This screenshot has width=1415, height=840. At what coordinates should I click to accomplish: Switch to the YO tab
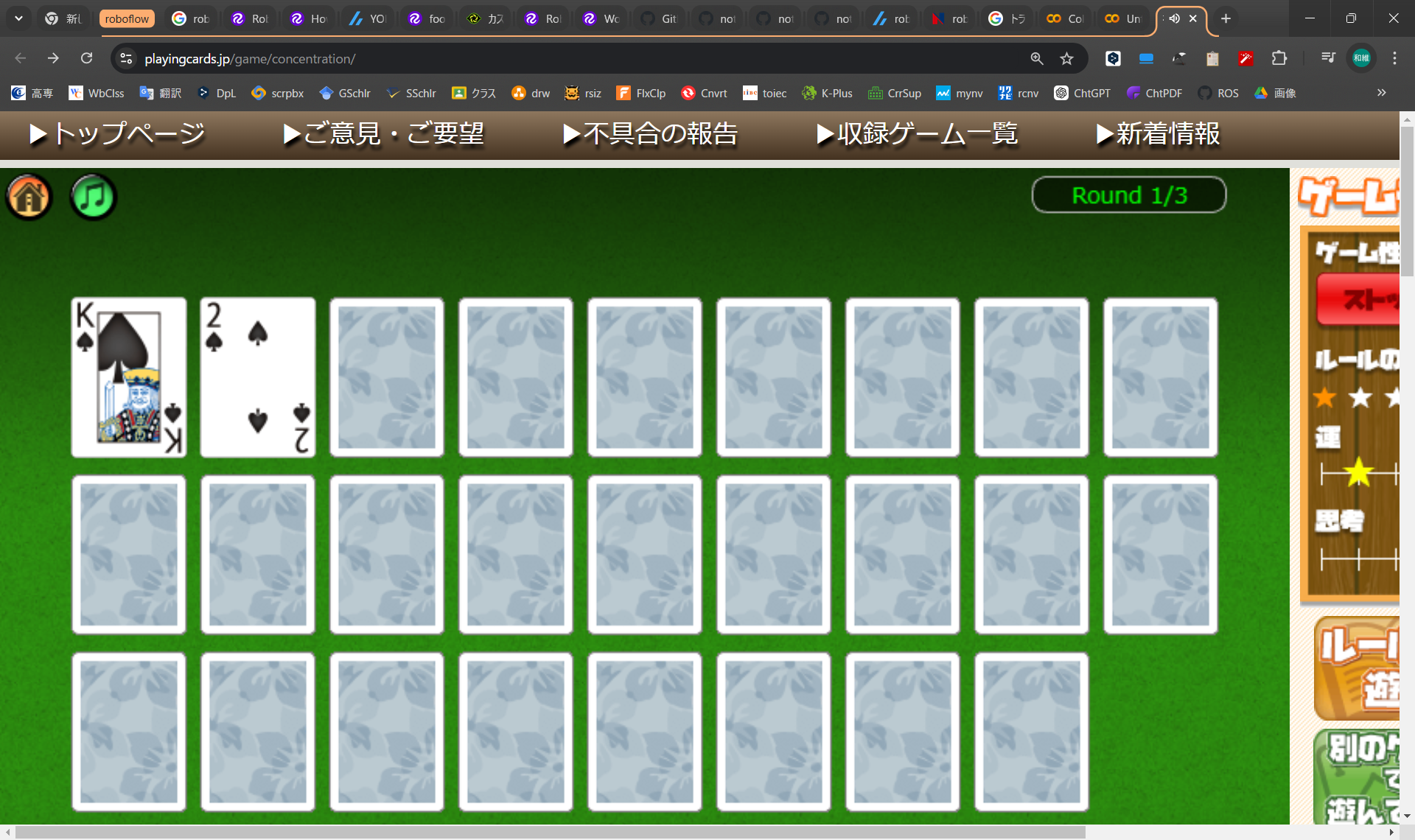(368, 18)
